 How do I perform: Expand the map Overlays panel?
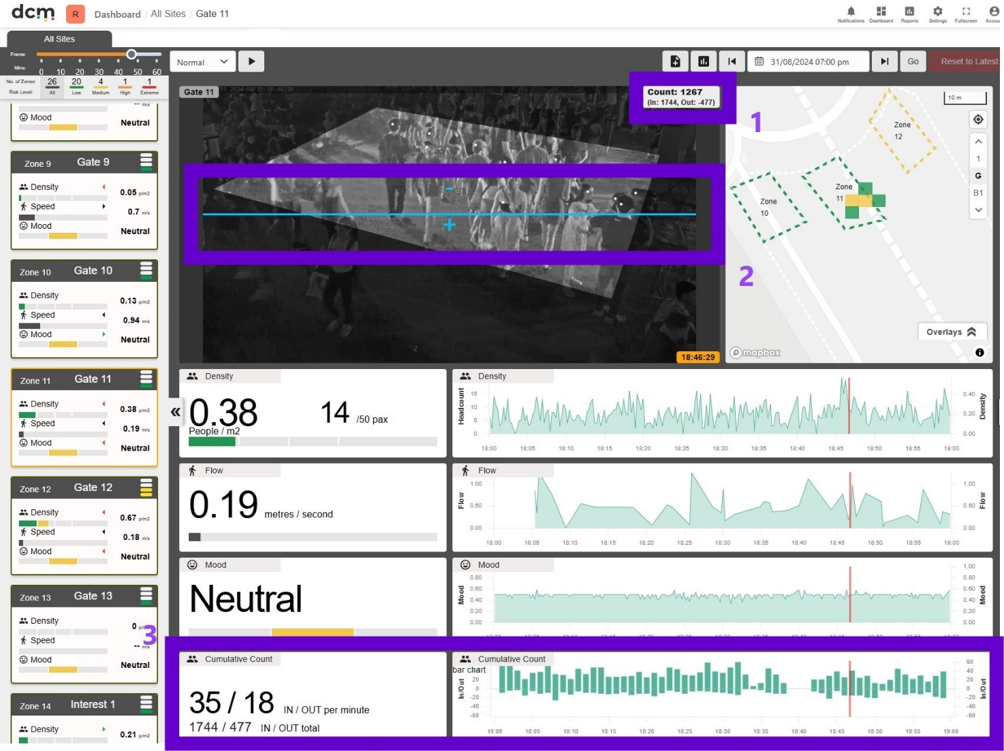pyautogui.click(x=951, y=332)
